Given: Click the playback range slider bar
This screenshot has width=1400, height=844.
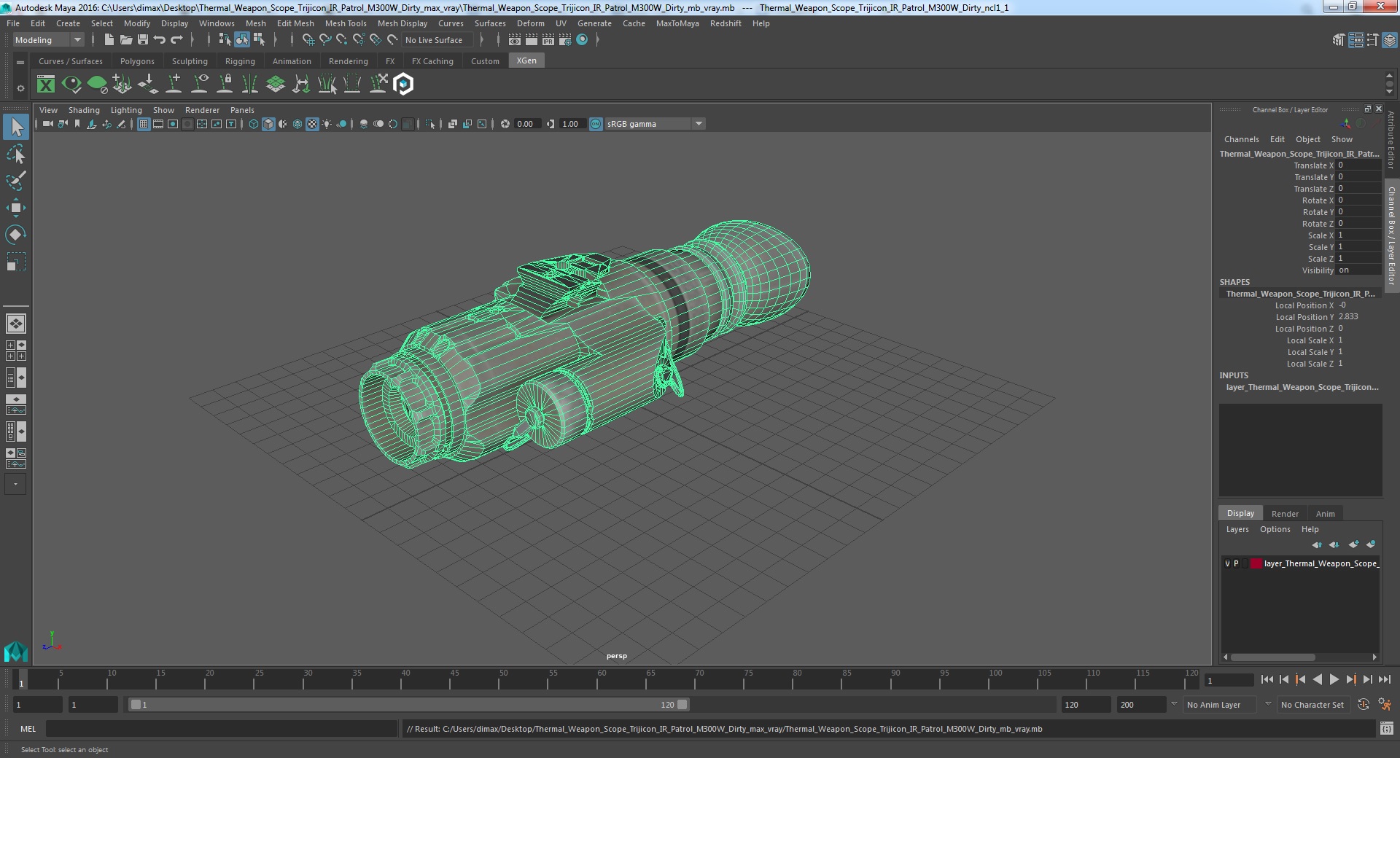Looking at the screenshot, I should pyautogui.click(x=408, y=705).
